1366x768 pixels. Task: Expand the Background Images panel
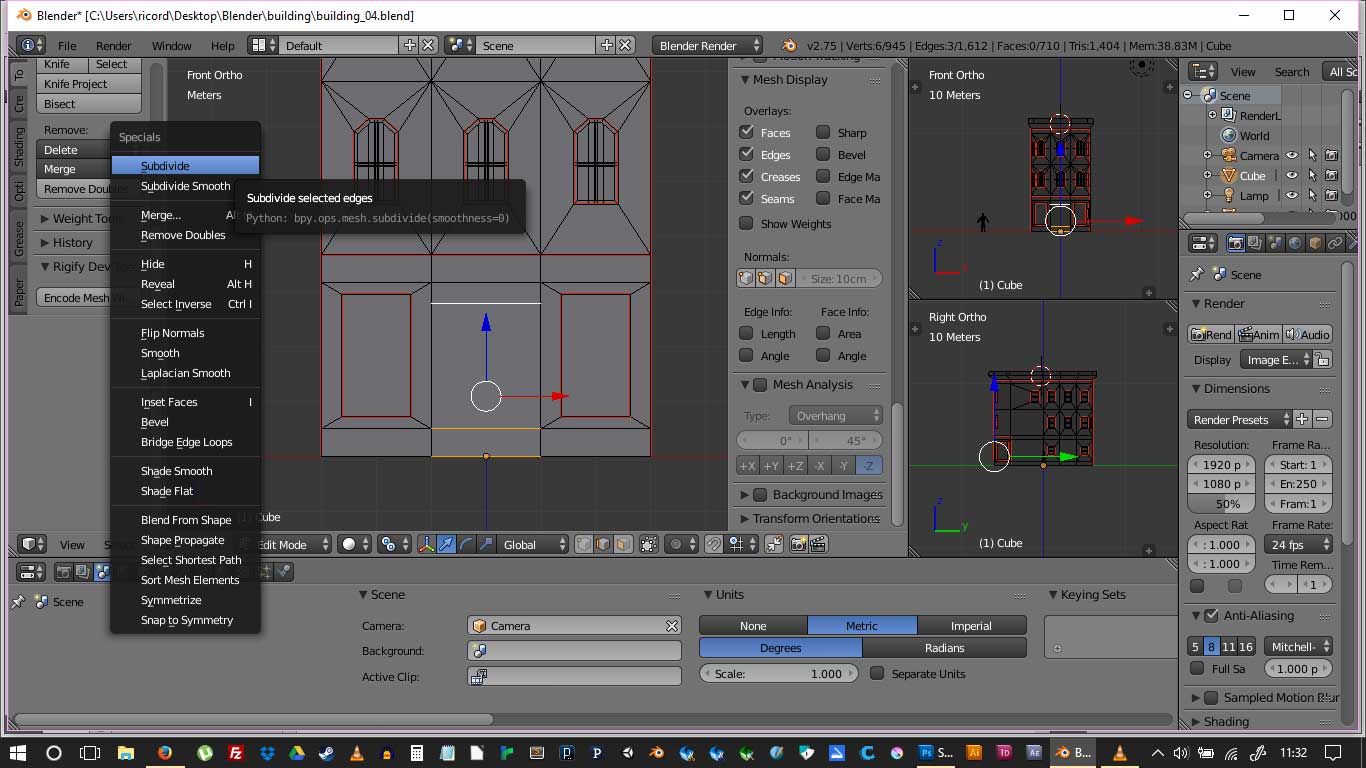coord(744,494)
